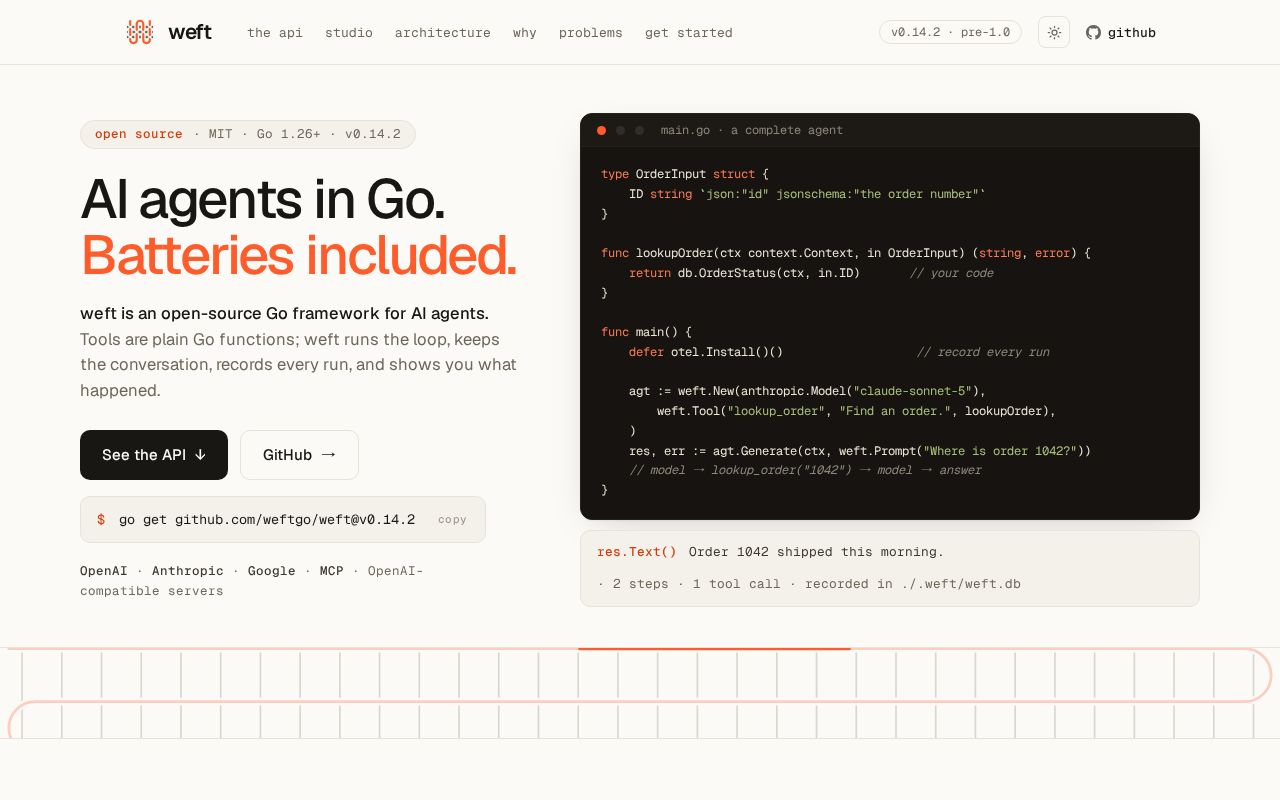Click the 'weft' wordmark in header
This screenshot has width=1280, height=800.
coord(190,32)
